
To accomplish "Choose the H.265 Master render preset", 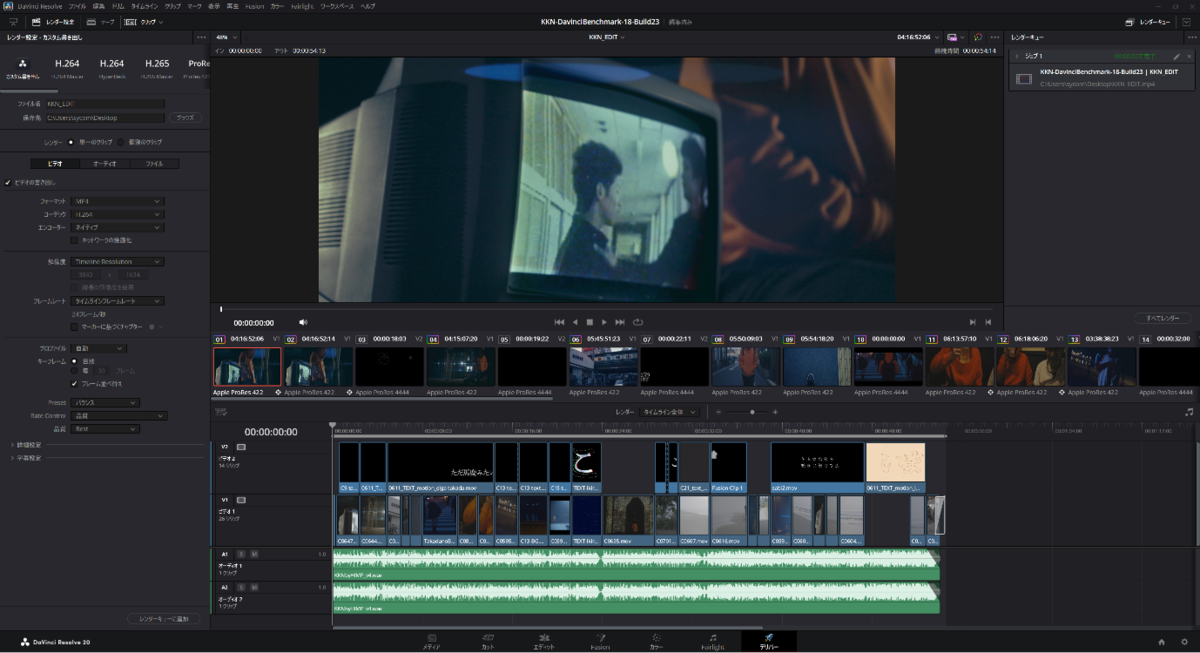I will (157, 68).
